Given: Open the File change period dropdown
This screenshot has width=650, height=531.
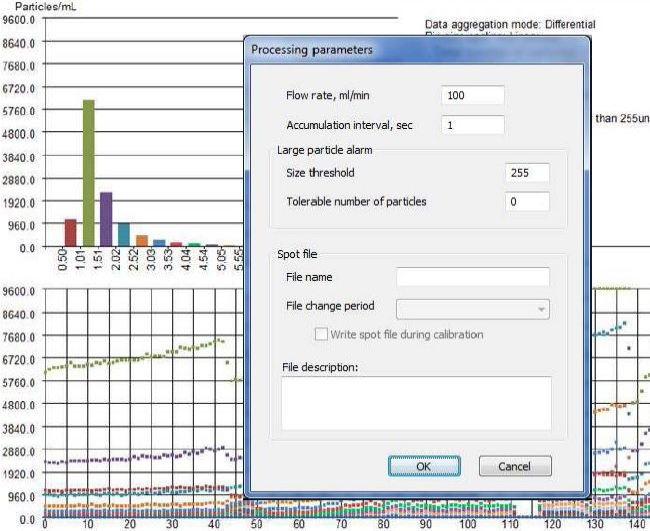Looking at the screenshot, I should [473, 309].
